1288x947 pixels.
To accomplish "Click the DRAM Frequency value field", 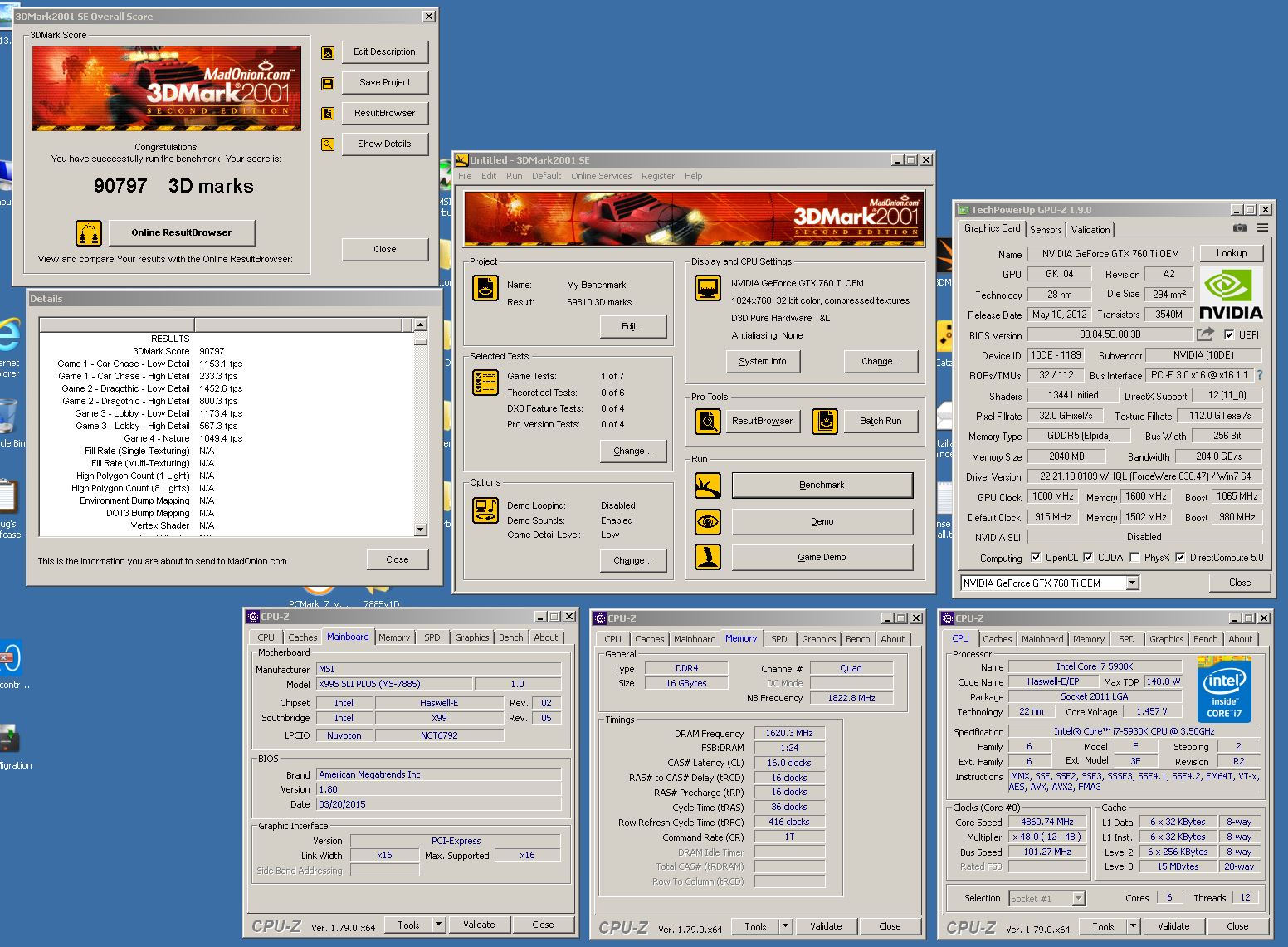I will 789,734.
